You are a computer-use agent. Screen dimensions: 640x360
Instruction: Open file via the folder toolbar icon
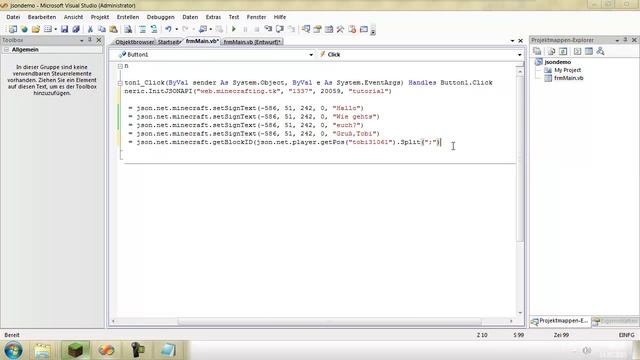36,29
